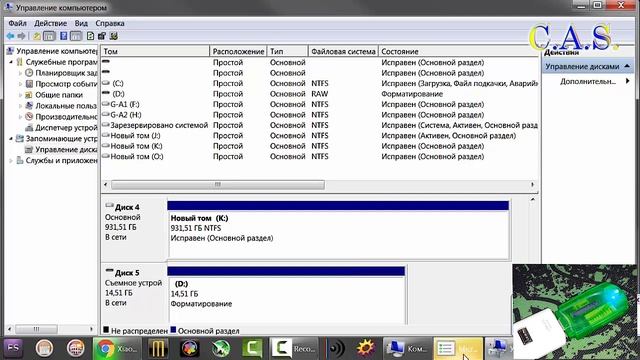This screenshot has height=360, width=640.
Task: Collapse Запоминающие устройства node
Action: point(11,139)
